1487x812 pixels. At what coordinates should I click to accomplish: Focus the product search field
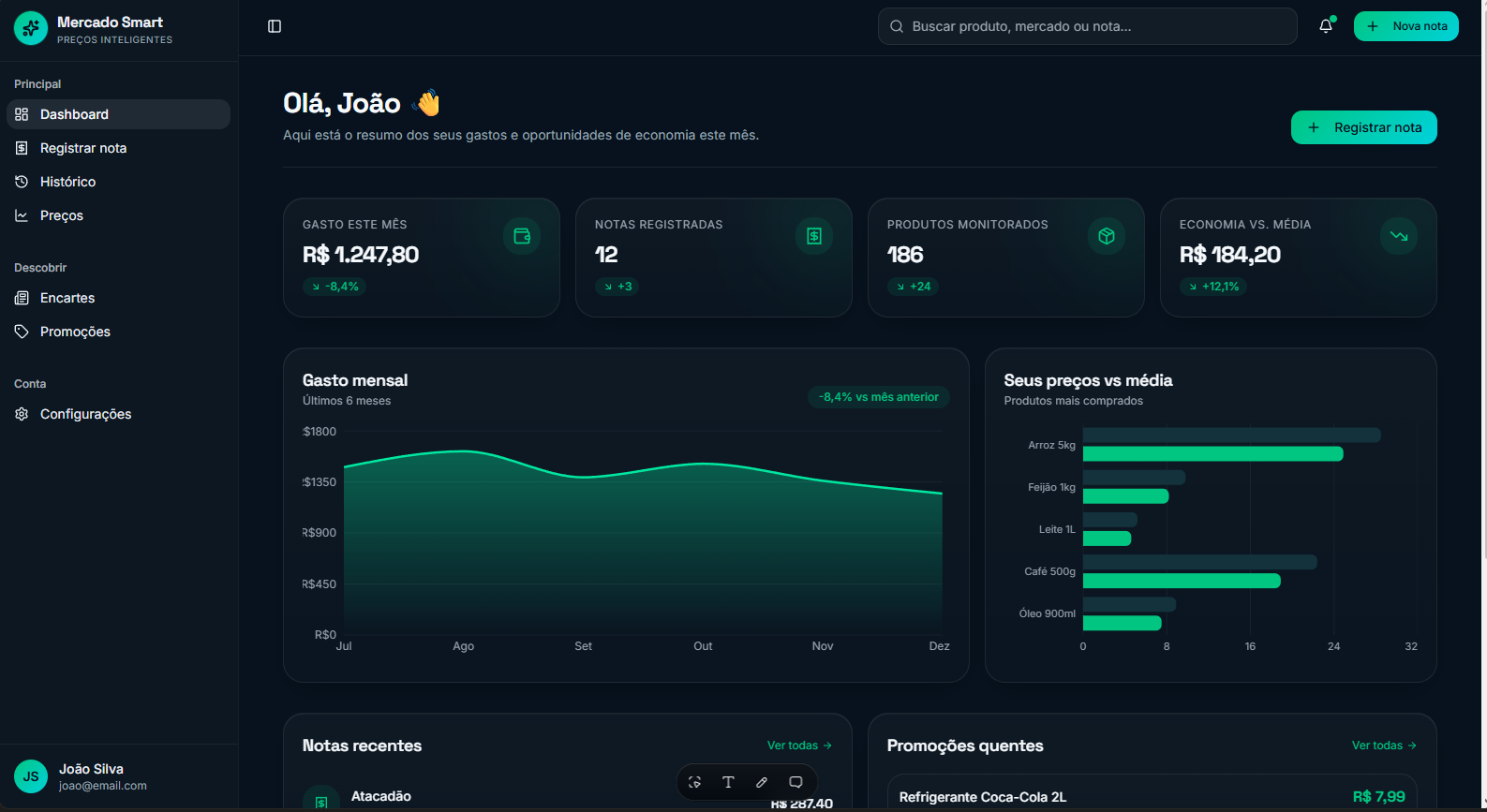(x=1087, y=26)
